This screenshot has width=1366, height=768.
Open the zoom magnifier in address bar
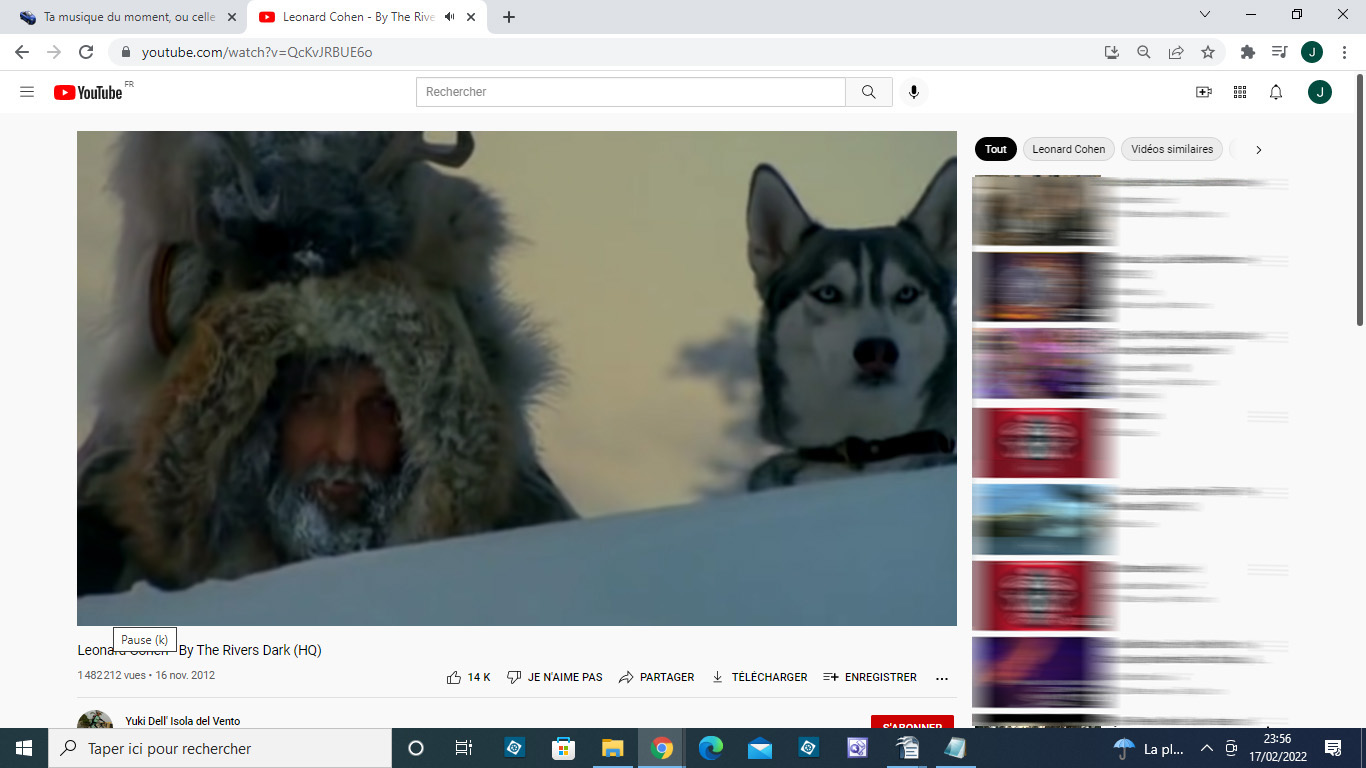1143,52
